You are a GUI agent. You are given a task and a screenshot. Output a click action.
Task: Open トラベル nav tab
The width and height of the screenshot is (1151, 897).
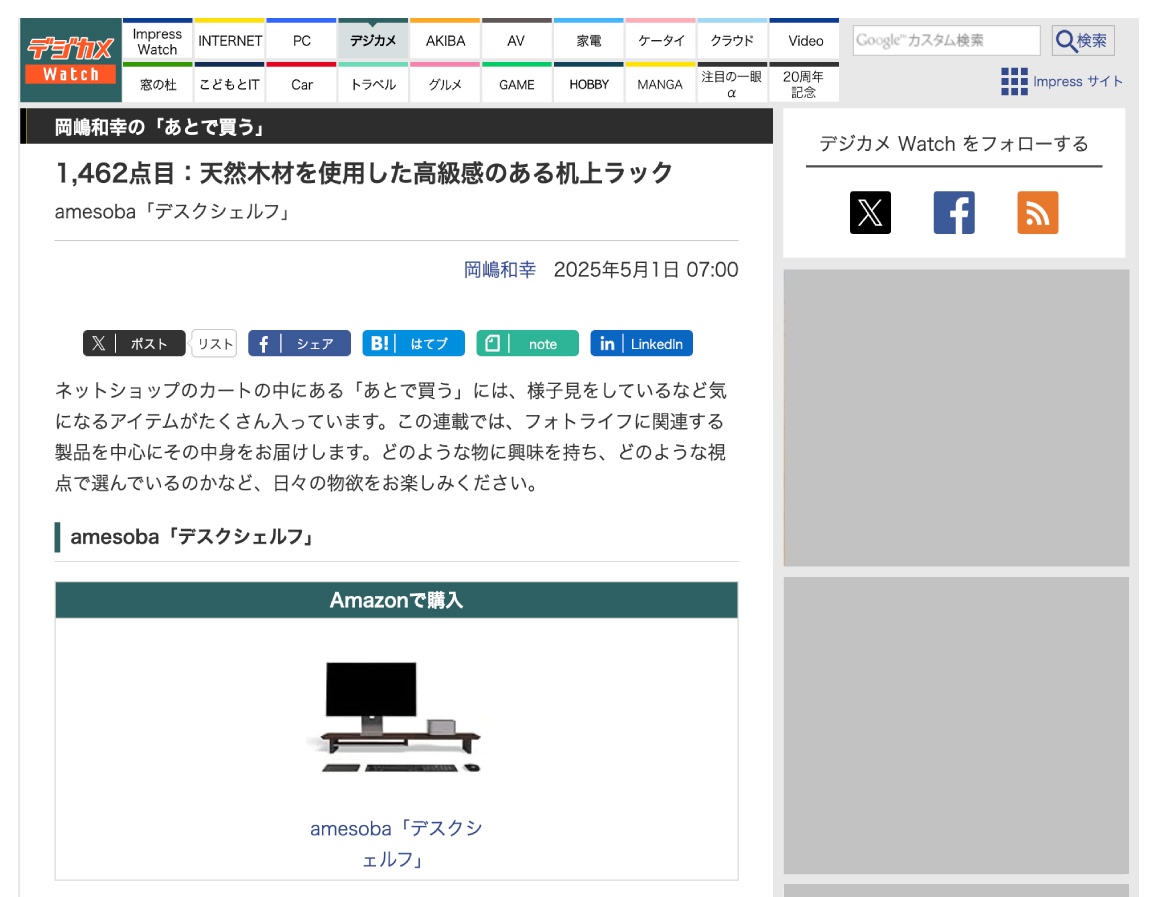373,84
